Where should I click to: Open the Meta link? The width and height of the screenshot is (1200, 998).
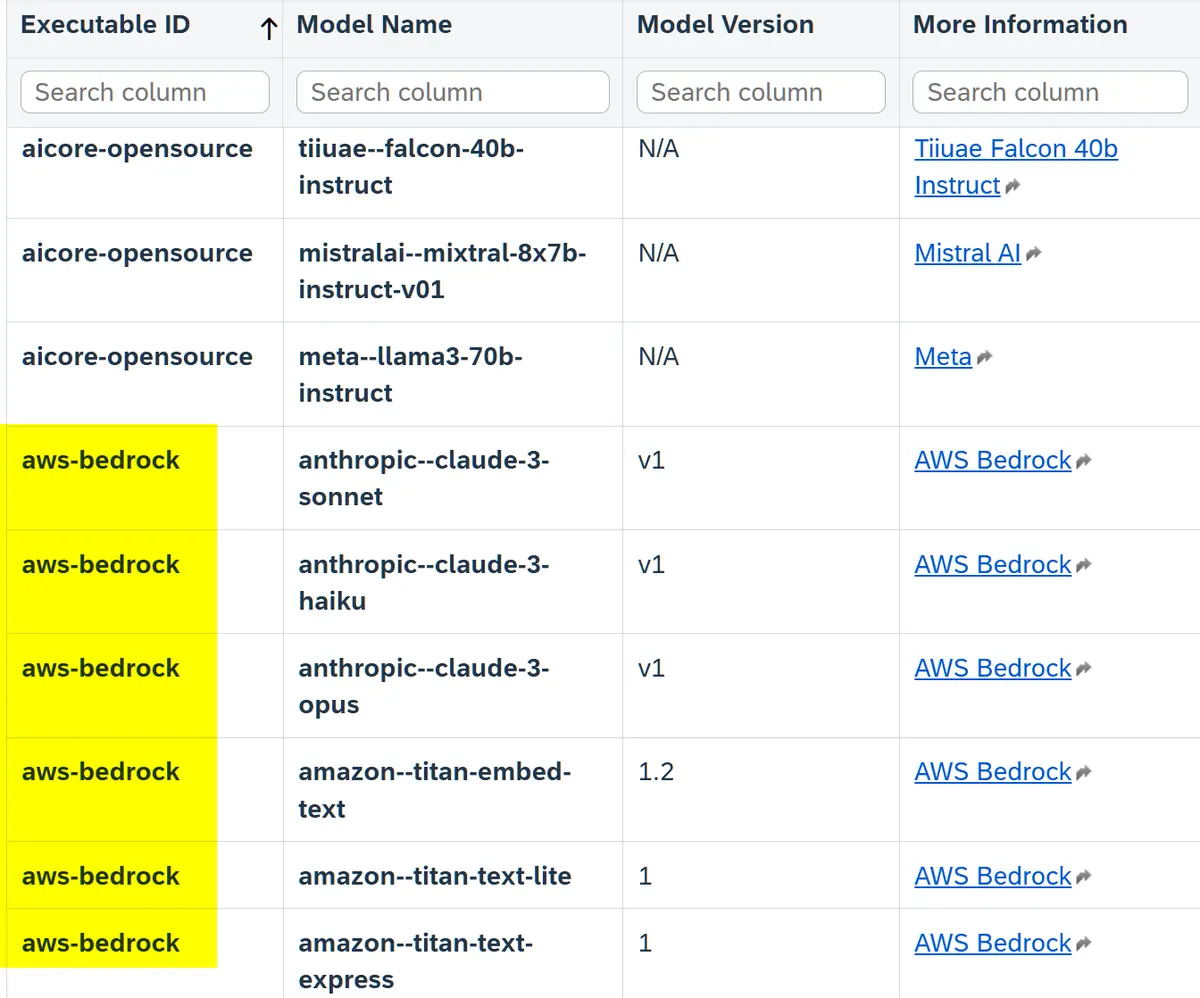[943, 357]
